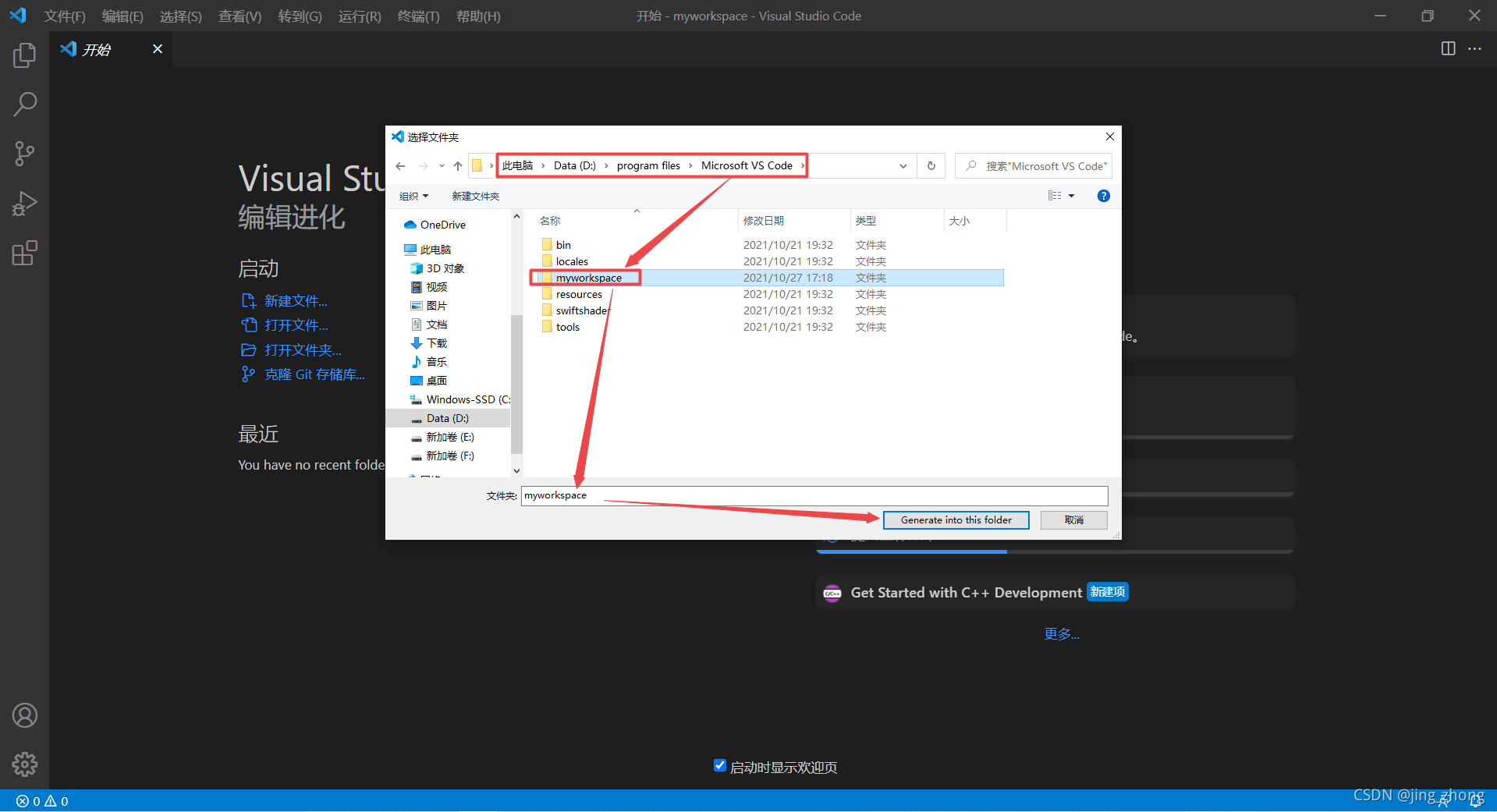The width and height of the screenshot is (1497, 812).
Task: Click the 文件夹 name input field
Action: pos(814,495)
